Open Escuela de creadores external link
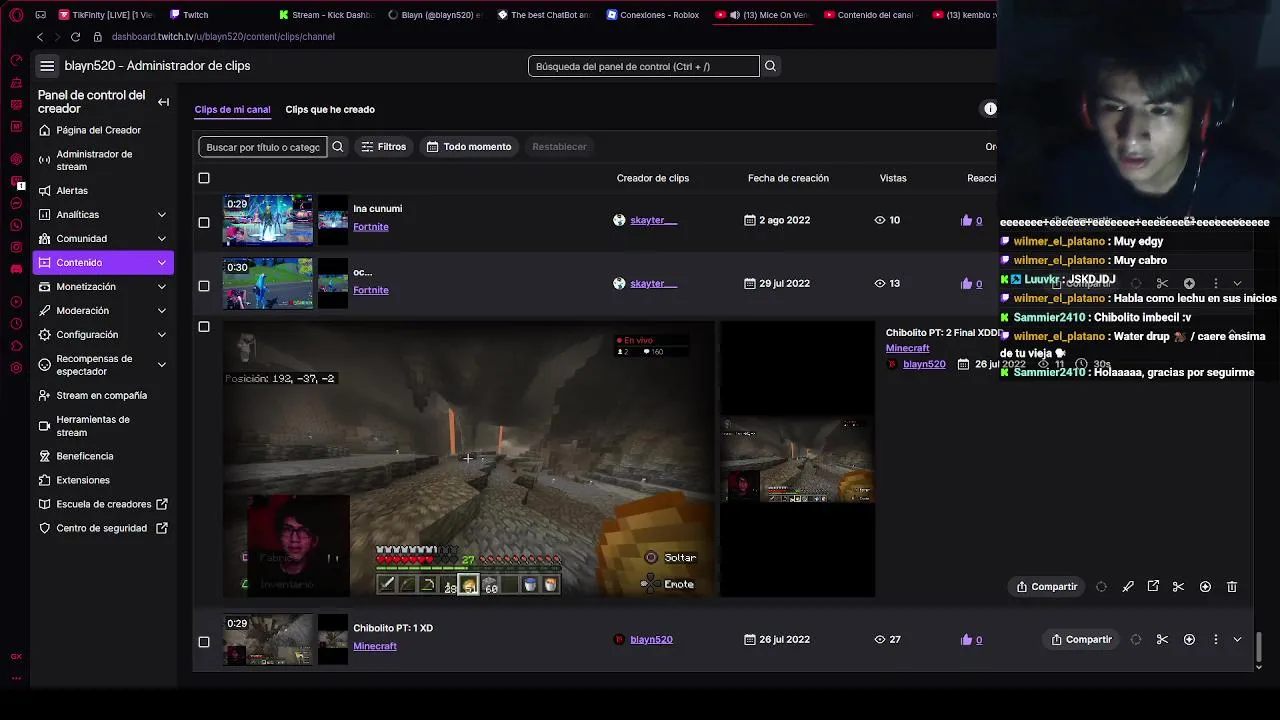Viewport: 1280px width, 720px height. coord(101,504)
